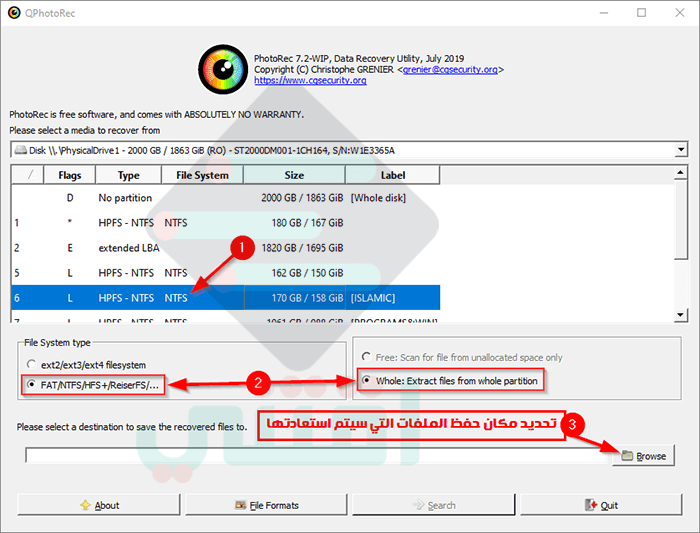Sort partitions by the Type column header

click(129, 175)
